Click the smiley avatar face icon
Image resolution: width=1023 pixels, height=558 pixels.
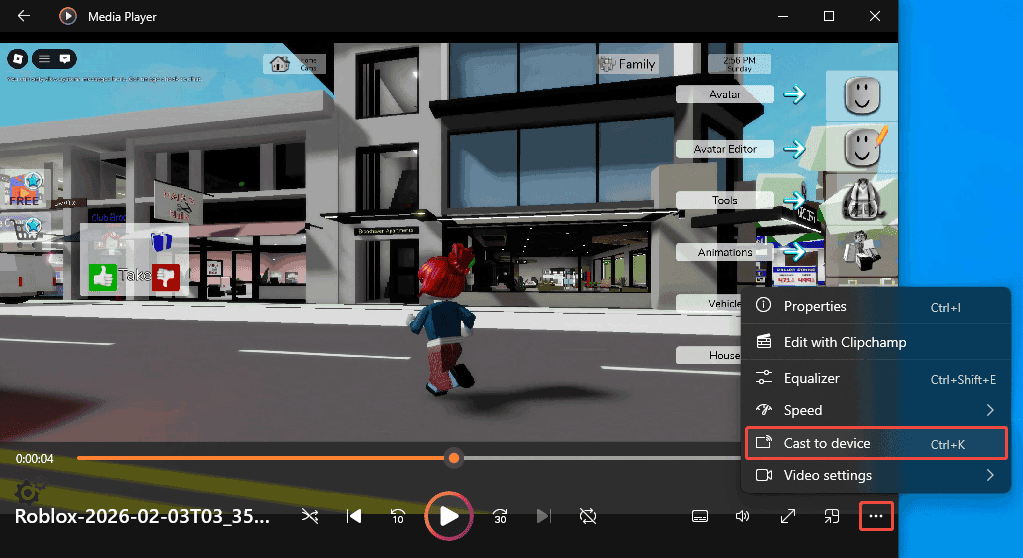862,95
